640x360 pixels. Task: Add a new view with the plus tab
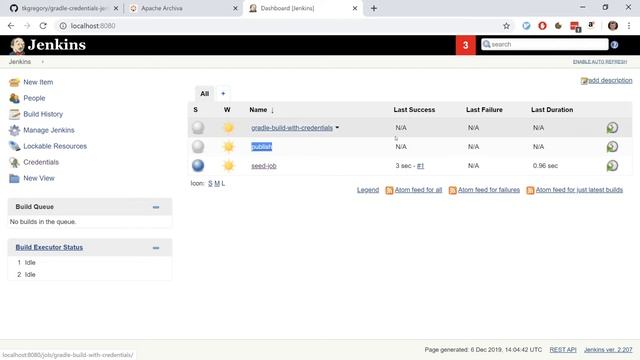223,94
